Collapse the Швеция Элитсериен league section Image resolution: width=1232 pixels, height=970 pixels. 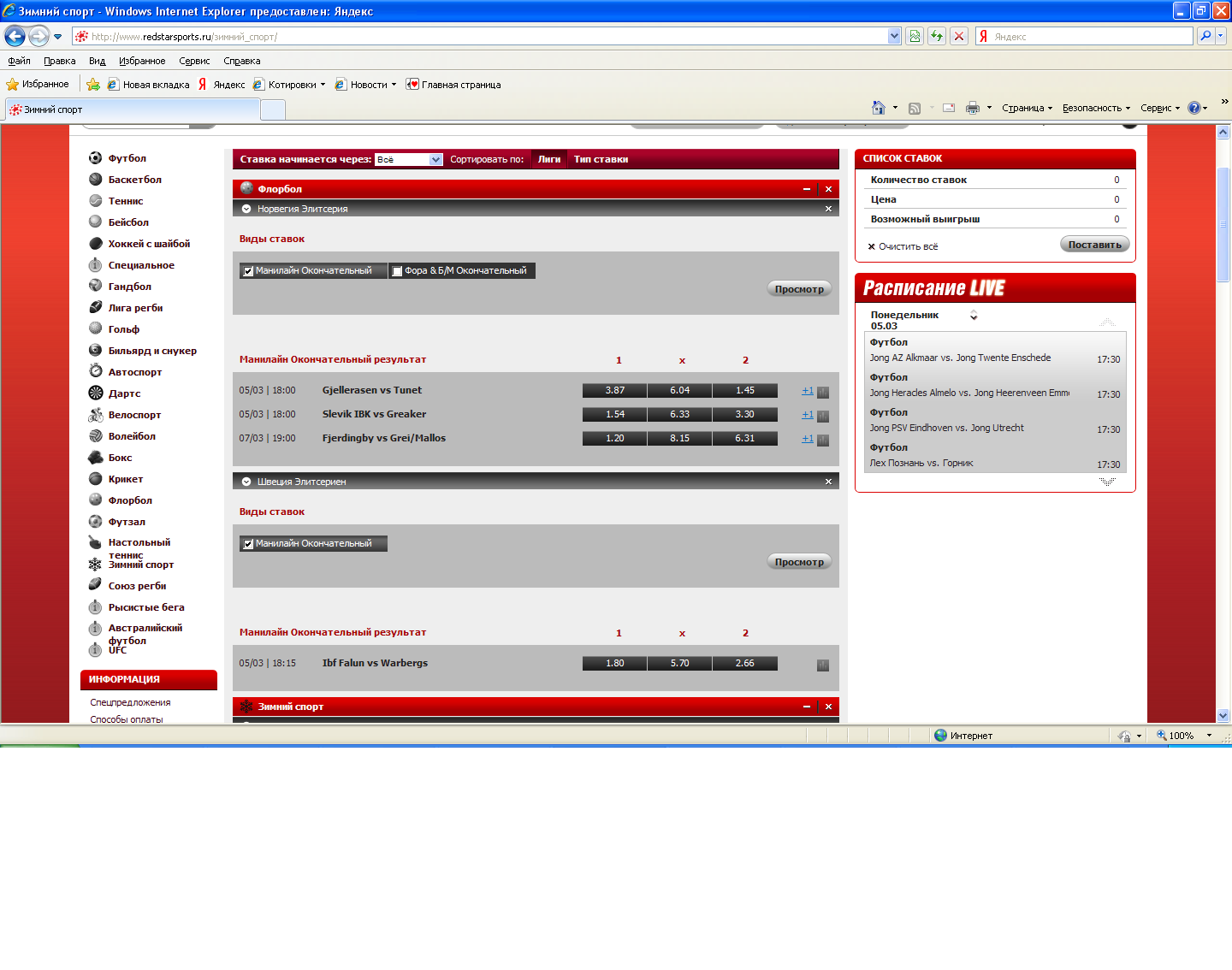[246, 482]
